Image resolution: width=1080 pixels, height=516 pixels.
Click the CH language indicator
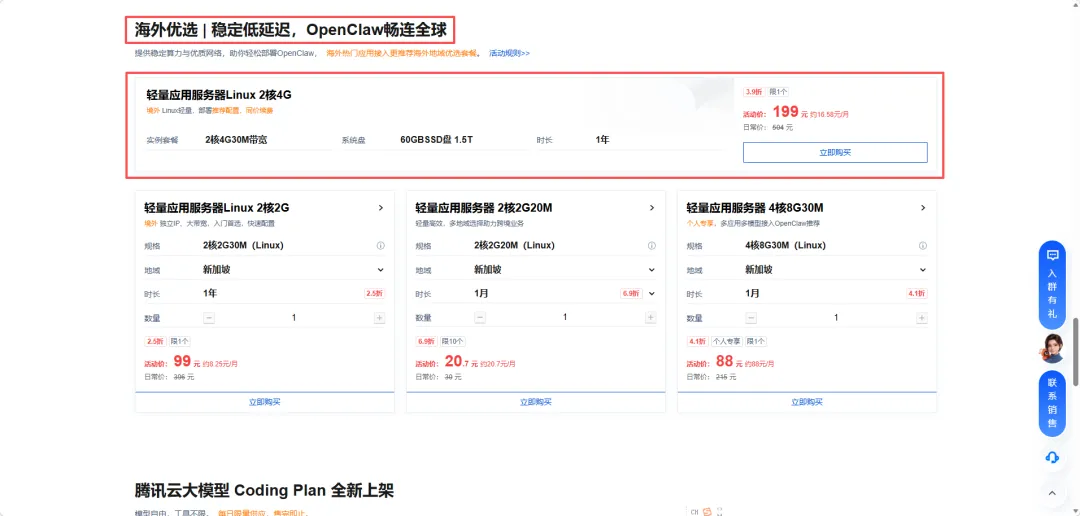tap(694, 512)
